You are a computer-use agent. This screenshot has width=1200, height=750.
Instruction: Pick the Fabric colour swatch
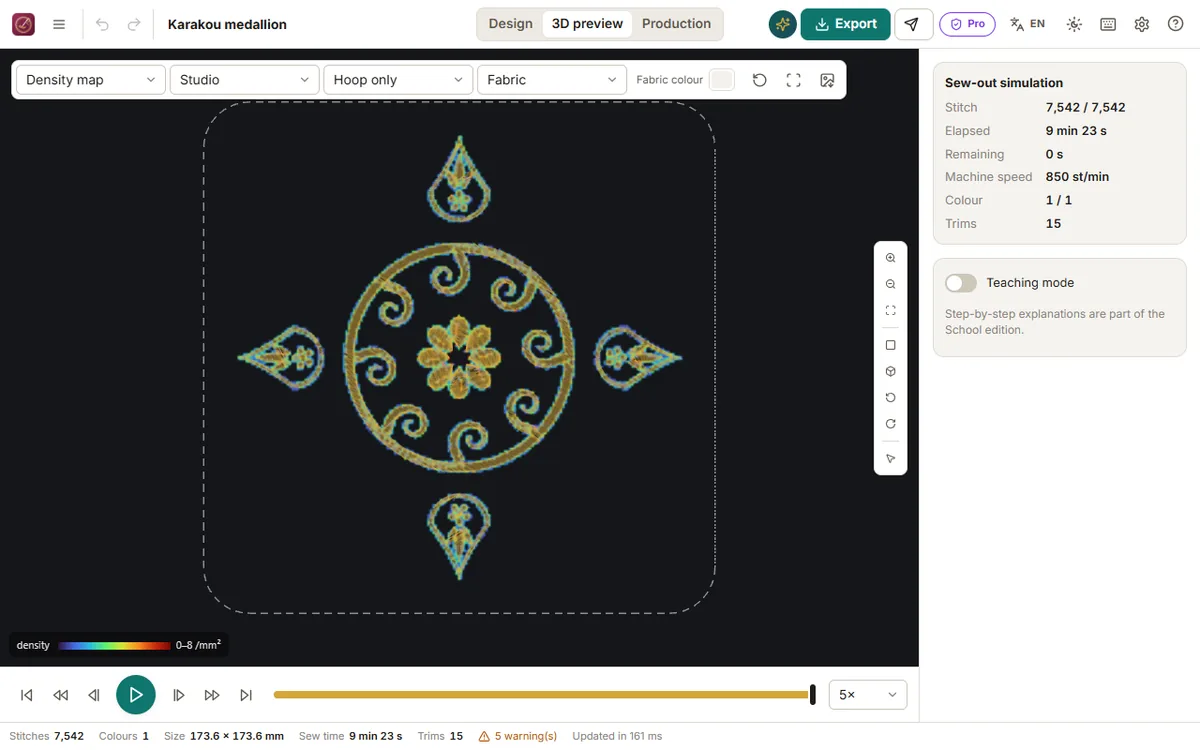(721, 80)
